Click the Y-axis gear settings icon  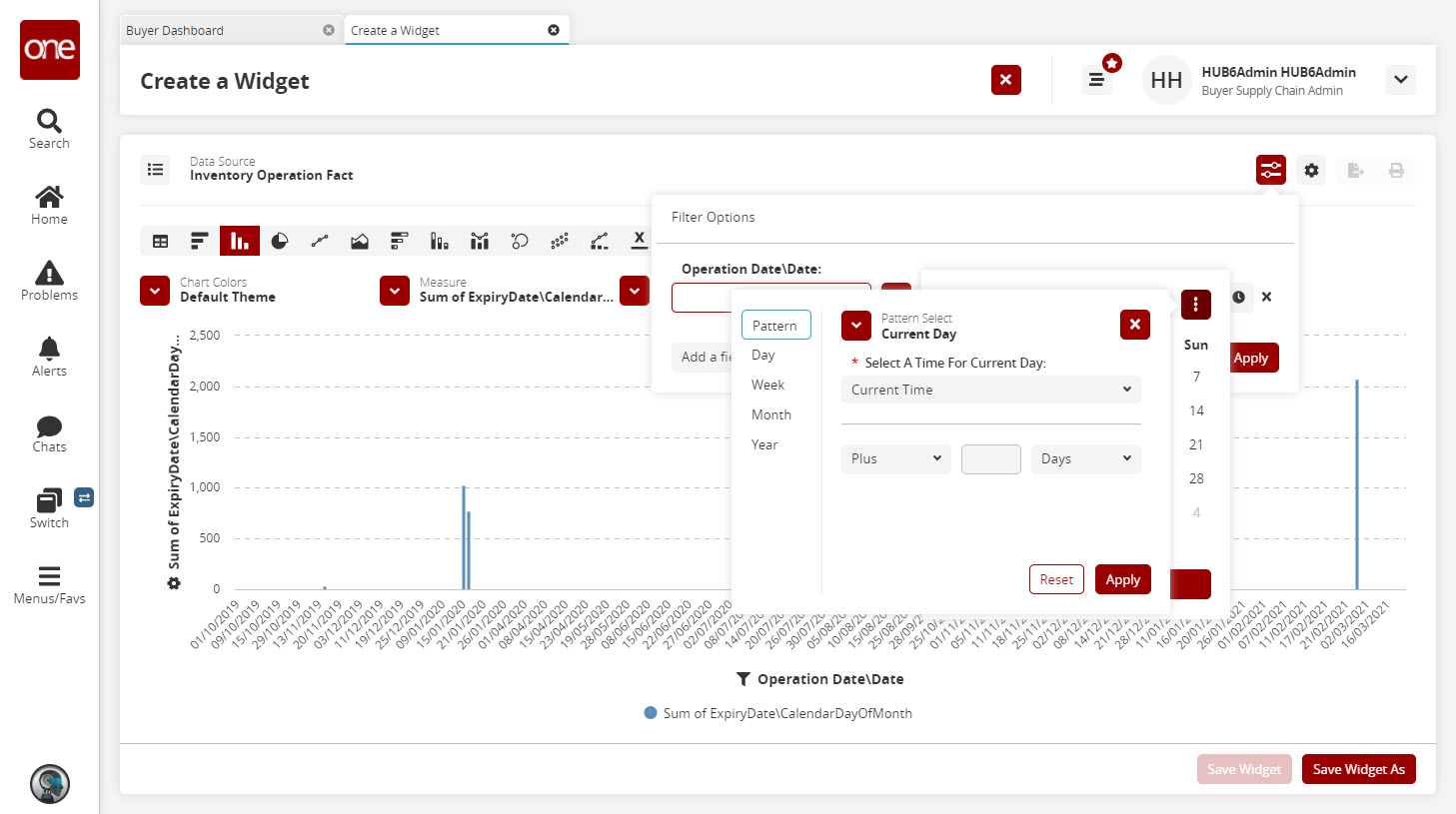click(174, 583)
